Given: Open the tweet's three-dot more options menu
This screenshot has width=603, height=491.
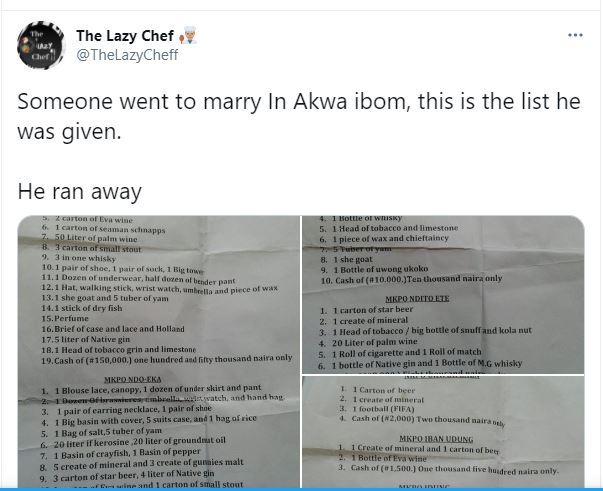Looking at the screenshot, I should click(x=575, y=35).
